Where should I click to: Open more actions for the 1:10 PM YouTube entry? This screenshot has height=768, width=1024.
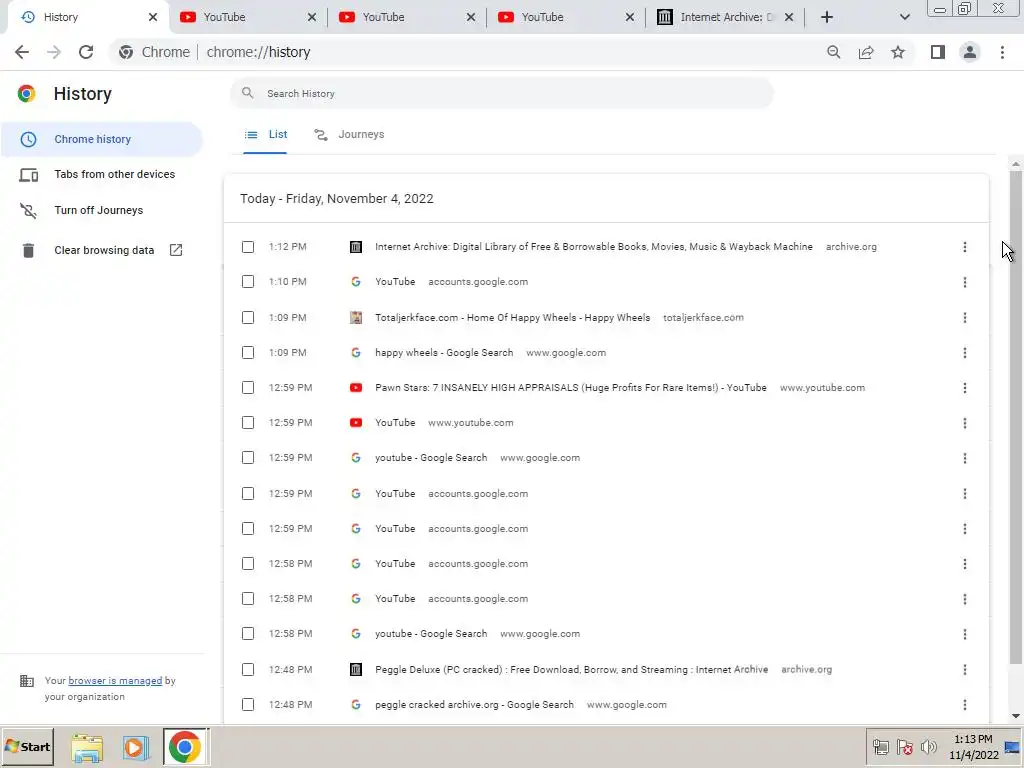(965, 282)
